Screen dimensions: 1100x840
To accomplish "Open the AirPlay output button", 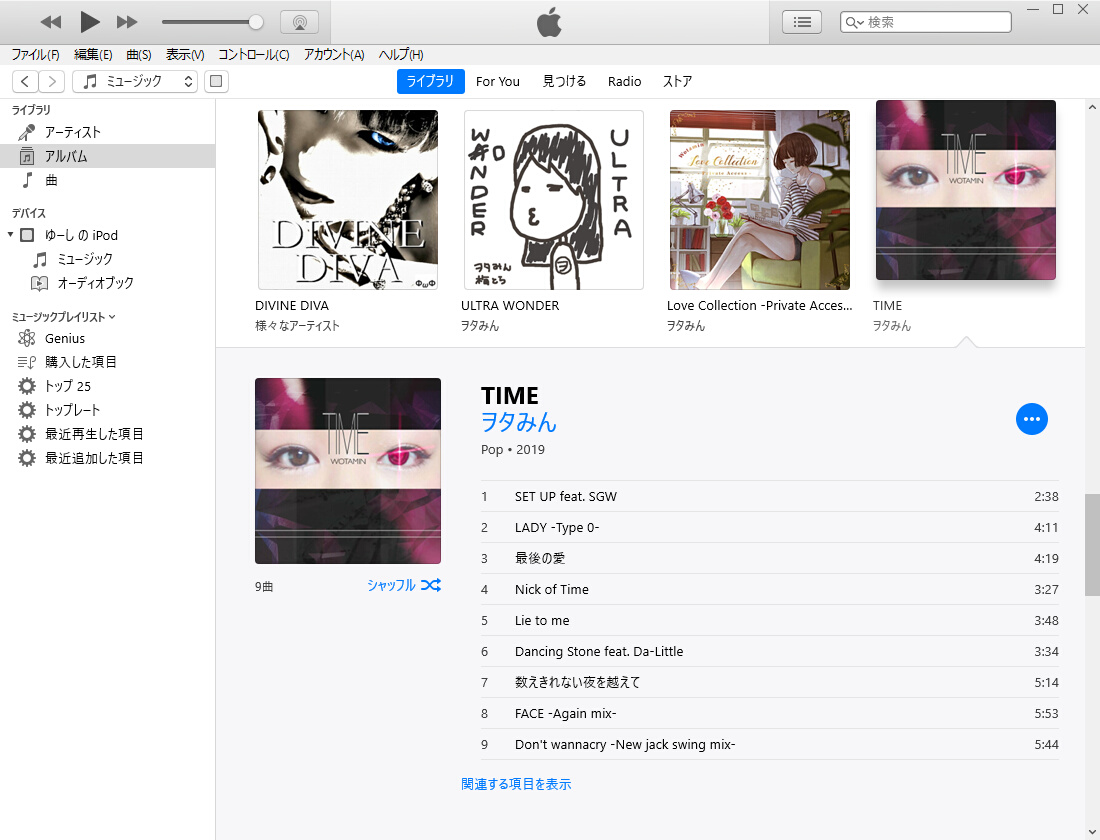I will pos(300,22).
